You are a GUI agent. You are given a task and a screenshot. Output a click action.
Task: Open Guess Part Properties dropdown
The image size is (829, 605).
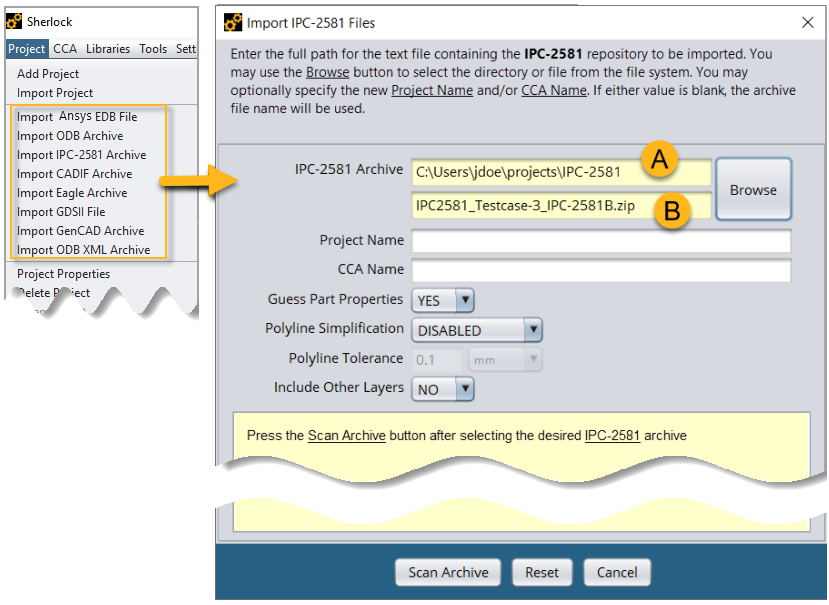(x=443, y=301)
